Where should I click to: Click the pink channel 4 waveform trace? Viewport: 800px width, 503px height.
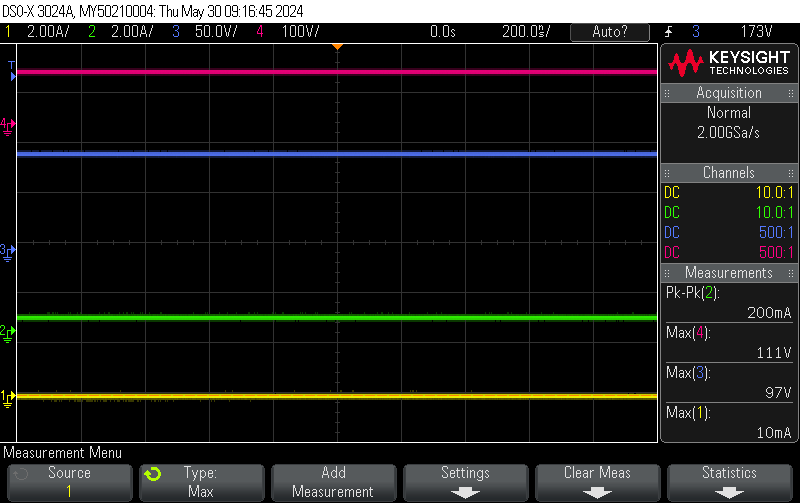(337, 72)
